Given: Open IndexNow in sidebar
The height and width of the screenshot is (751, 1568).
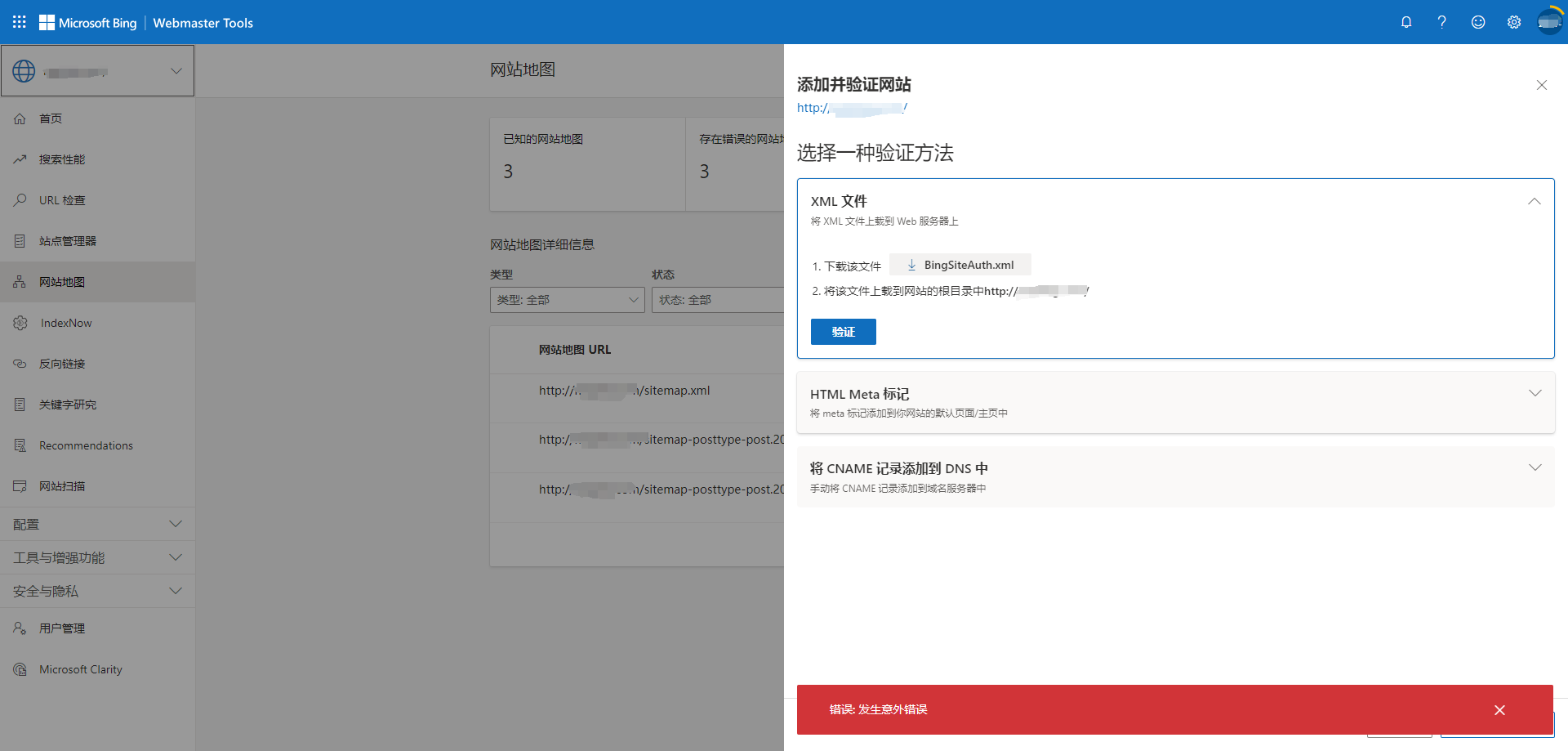Looking at the screenshot, I should [x=97, y=323].
